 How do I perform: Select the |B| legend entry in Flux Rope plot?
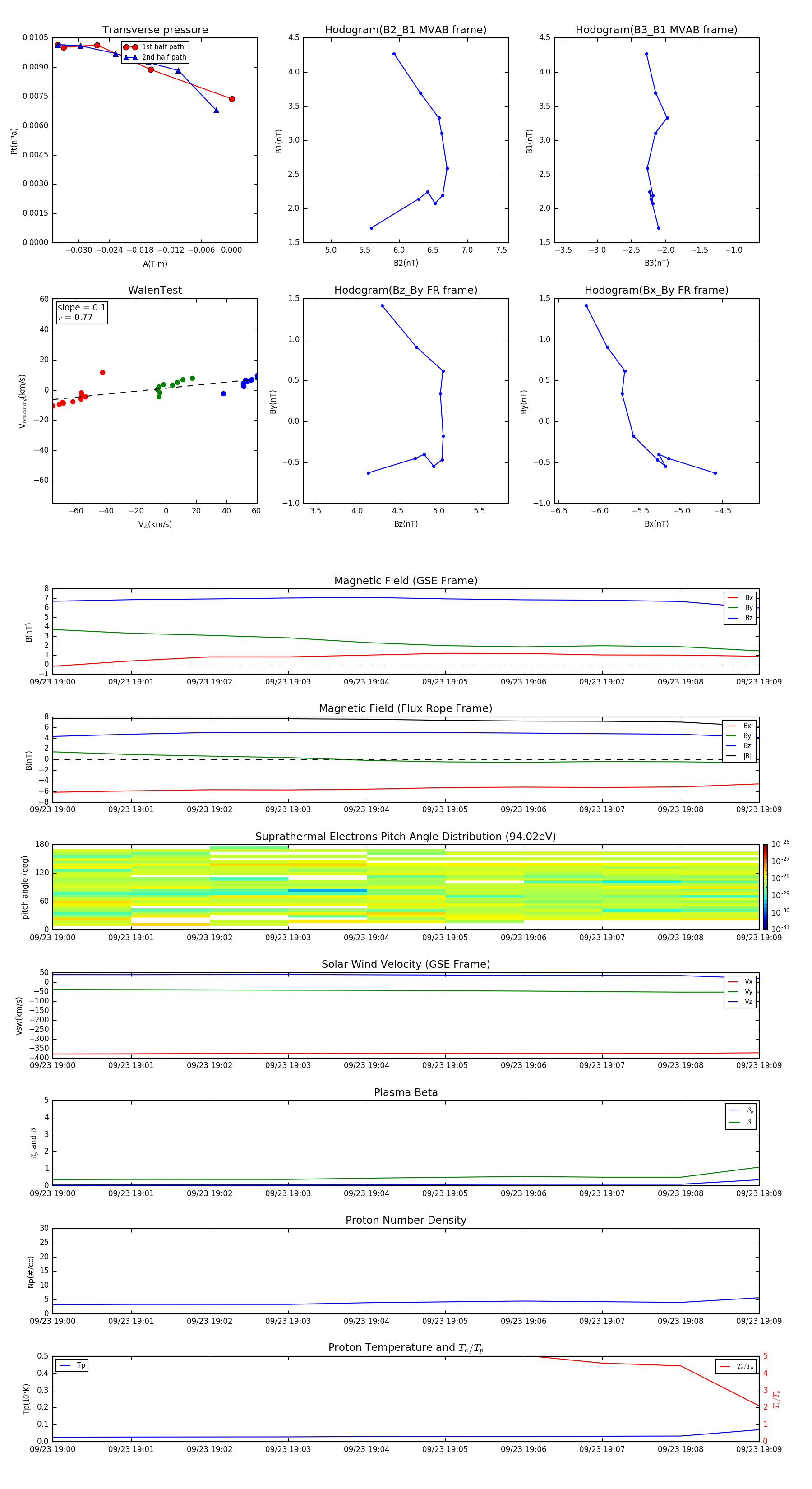[x=740, y=756]
